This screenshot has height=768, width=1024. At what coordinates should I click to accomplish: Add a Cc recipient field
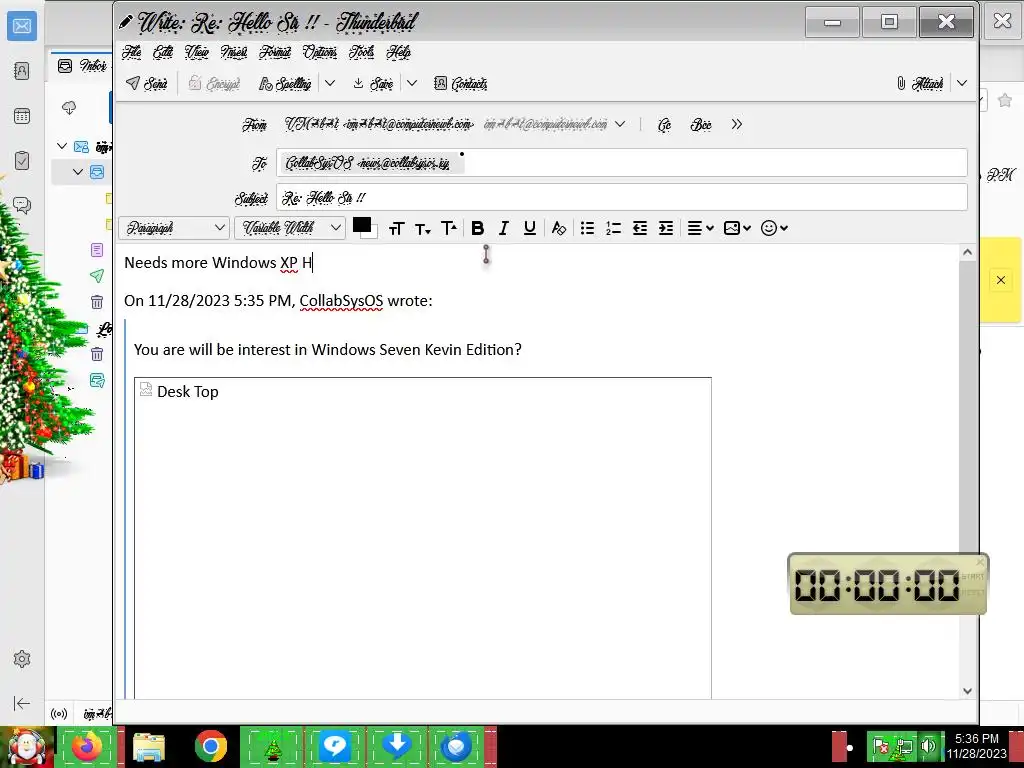[664, 125]
